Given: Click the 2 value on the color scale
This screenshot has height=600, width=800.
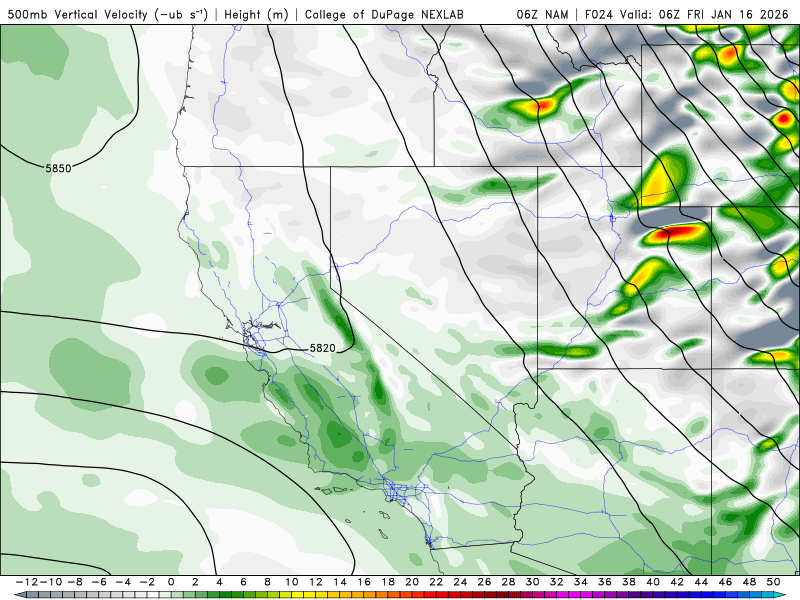Looking at the screenshot, I should coord(195,582).
